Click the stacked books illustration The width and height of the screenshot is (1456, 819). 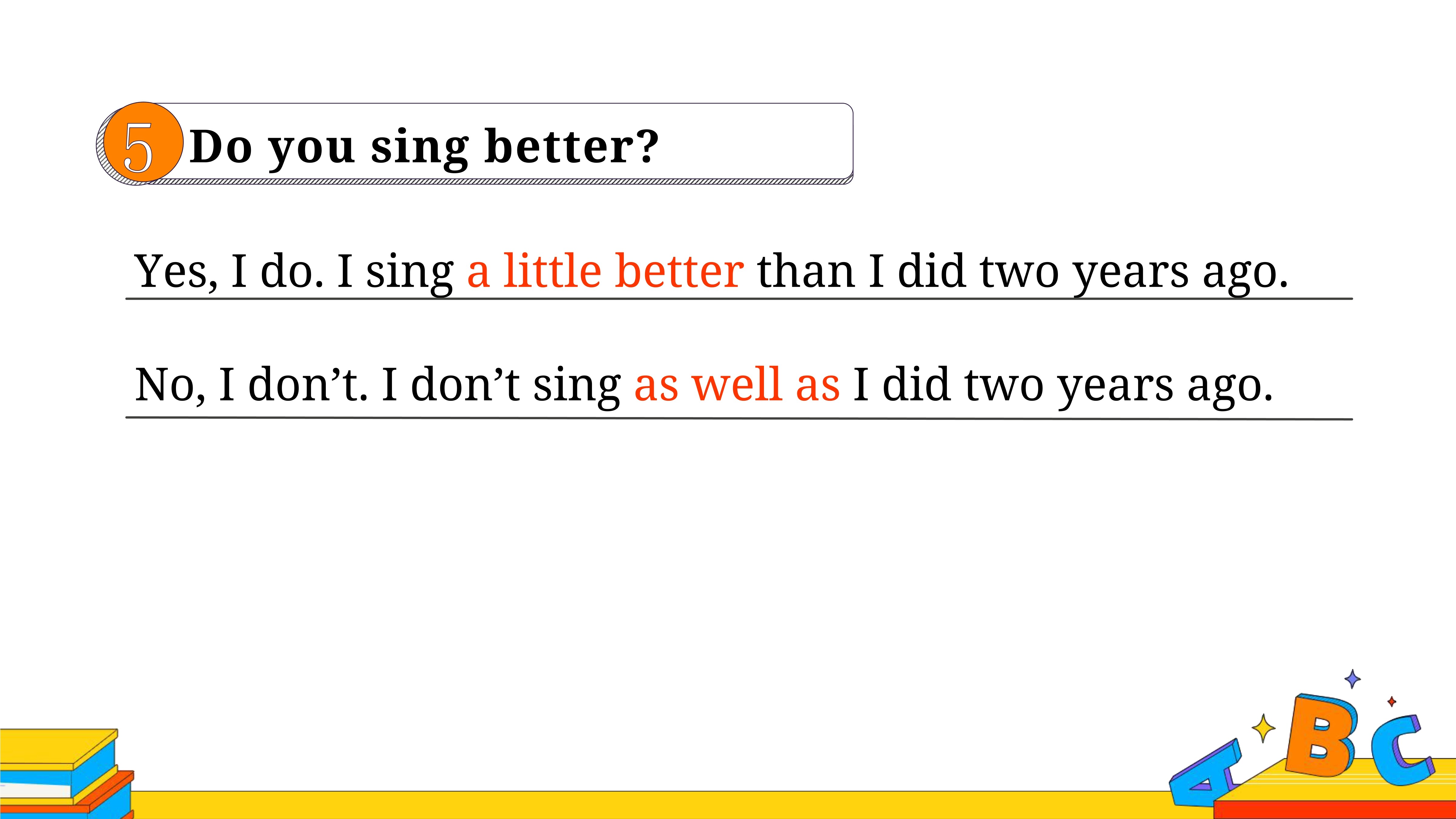tap(67, 774)
